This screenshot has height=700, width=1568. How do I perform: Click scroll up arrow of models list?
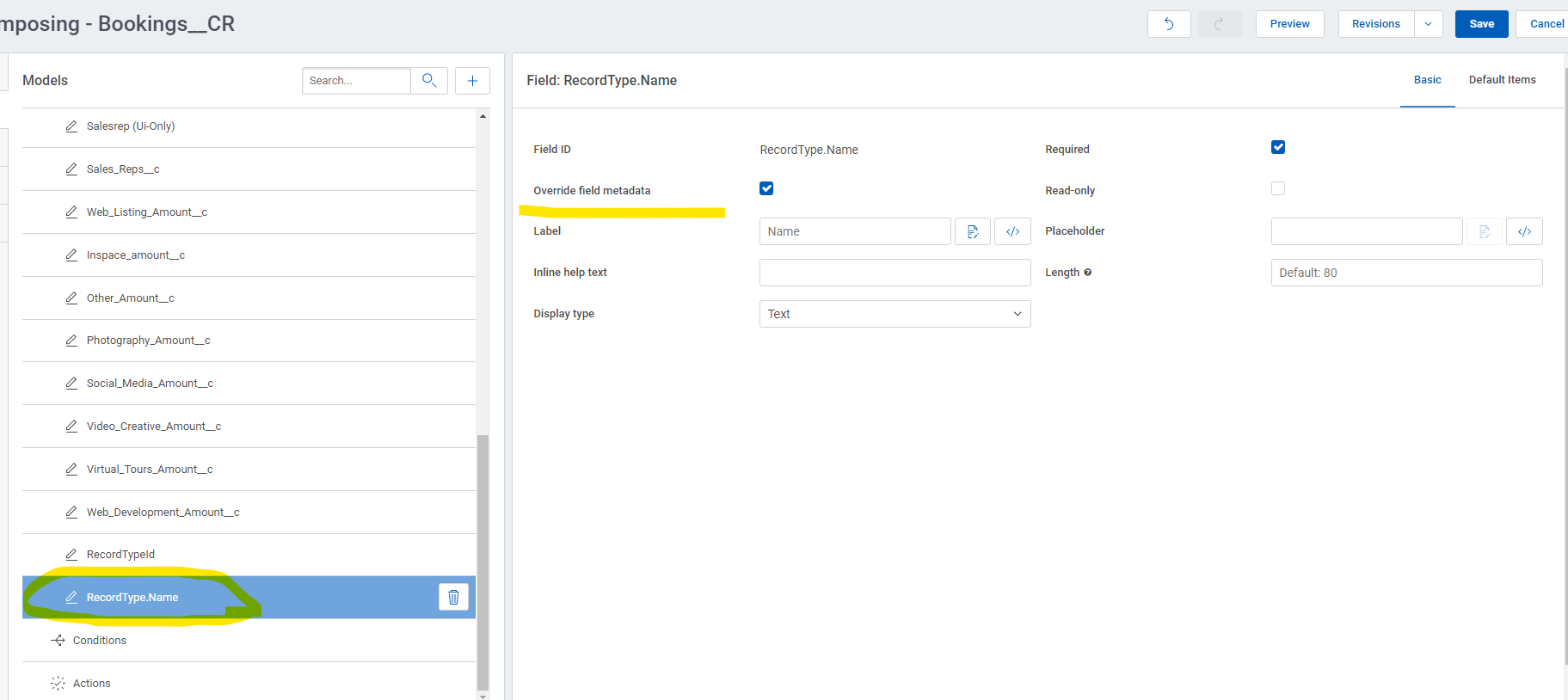point(483,116)
